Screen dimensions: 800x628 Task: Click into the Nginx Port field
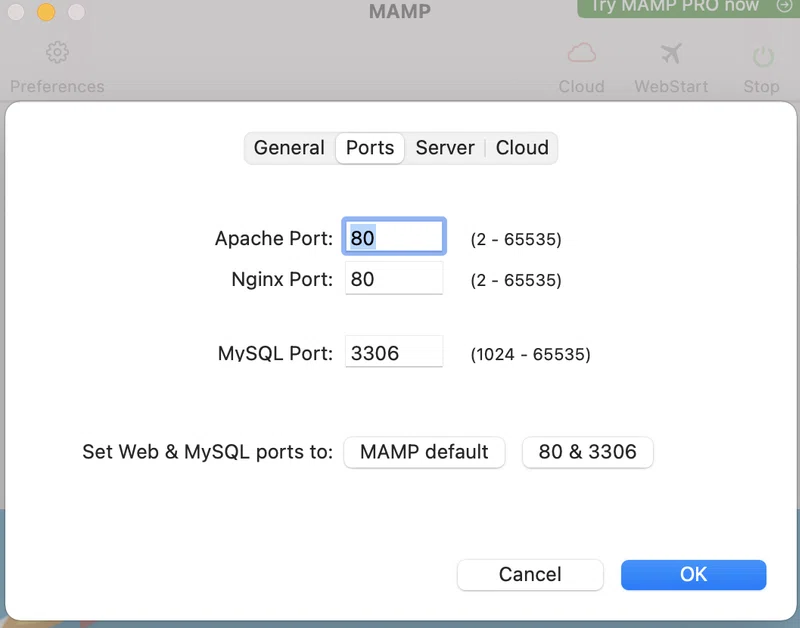(x=394, y=278)
